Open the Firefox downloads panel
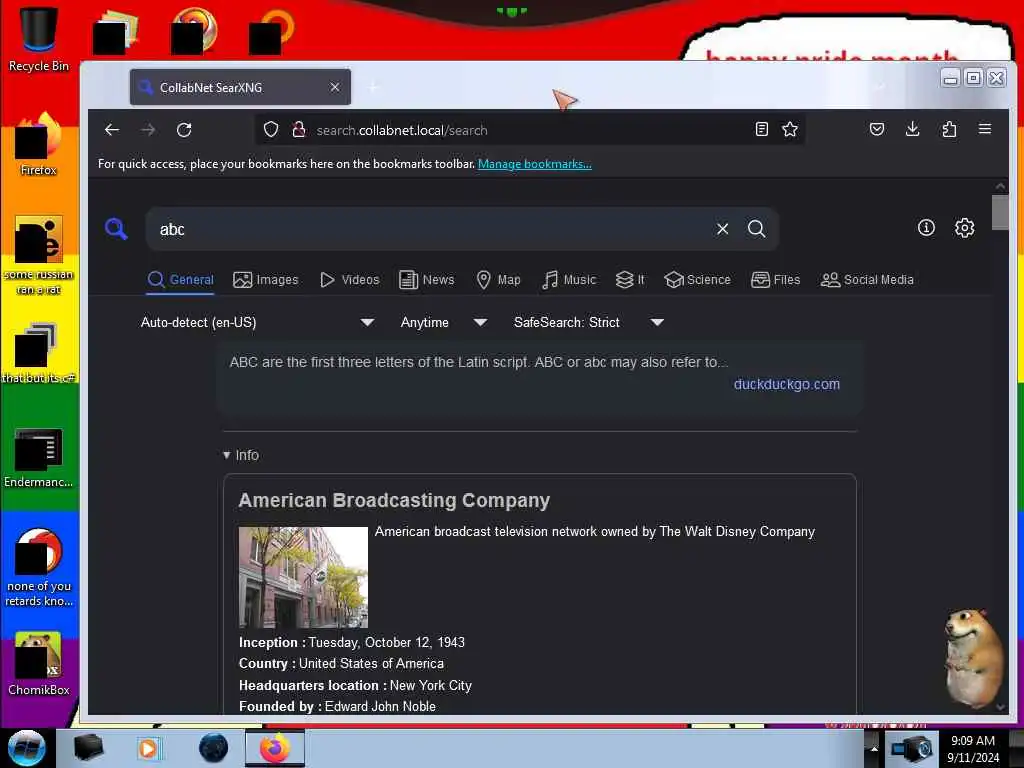The width and height of the screenshot is (1024, 768). [x=913, y=129]
